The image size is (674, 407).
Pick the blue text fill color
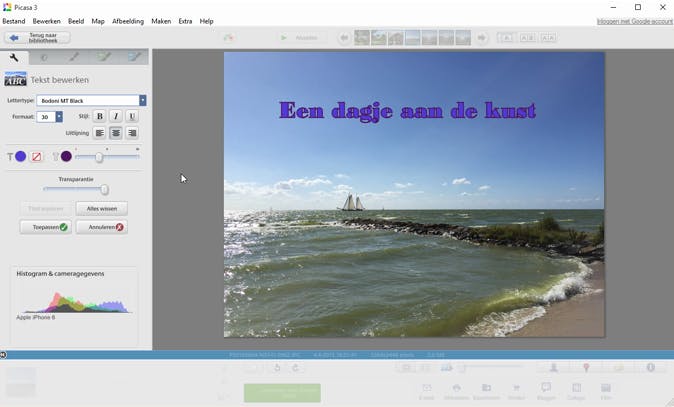pos(21,156)
